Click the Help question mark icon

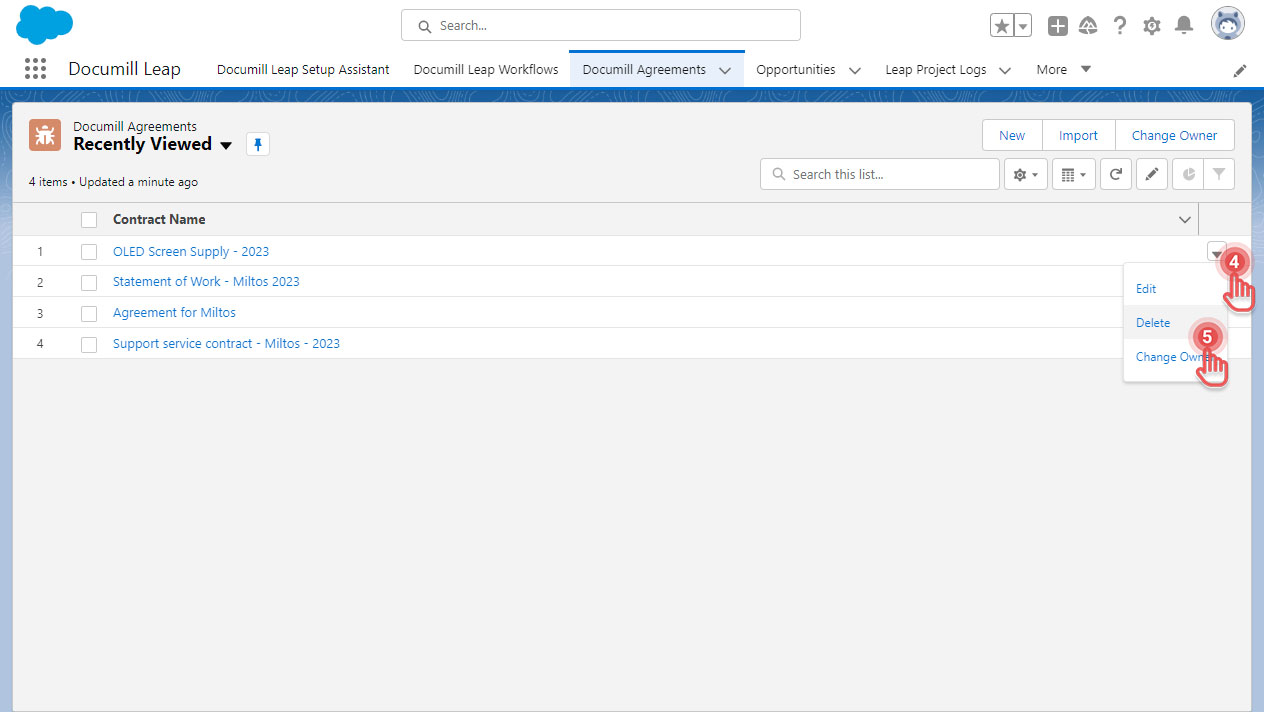click(1120, 26)
